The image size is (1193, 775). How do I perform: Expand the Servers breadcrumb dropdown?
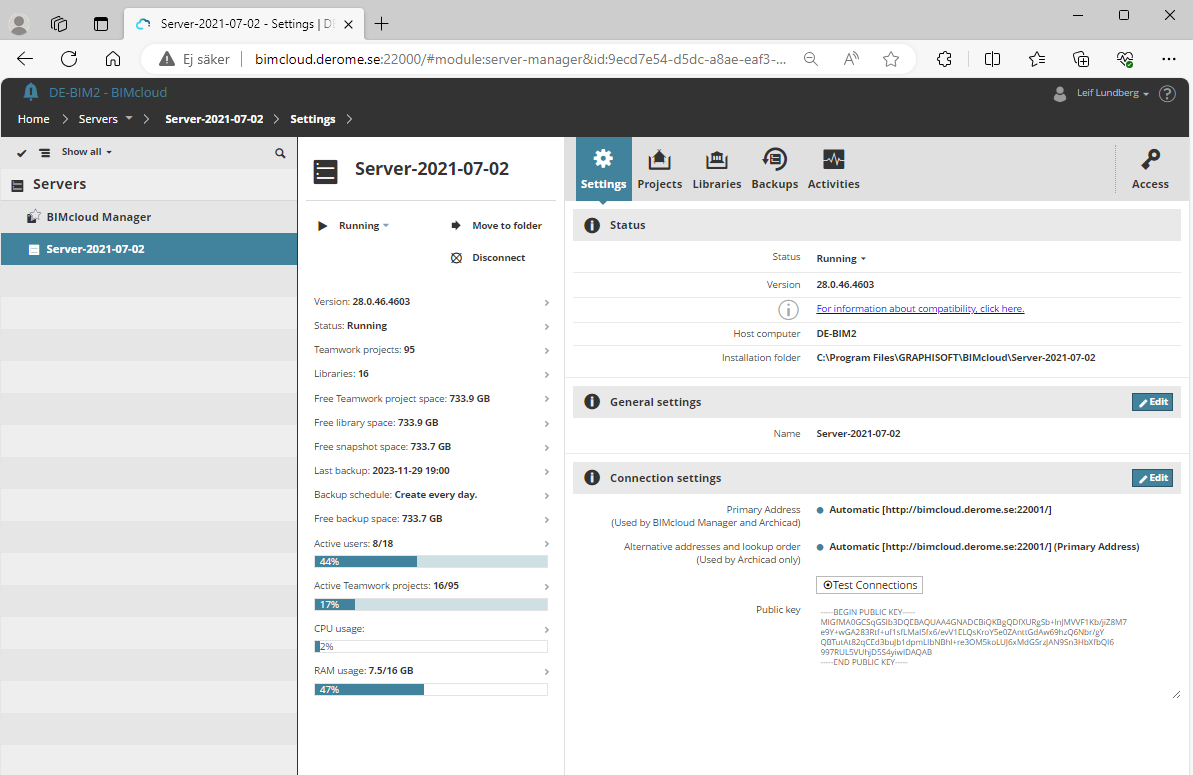(129, 119)
